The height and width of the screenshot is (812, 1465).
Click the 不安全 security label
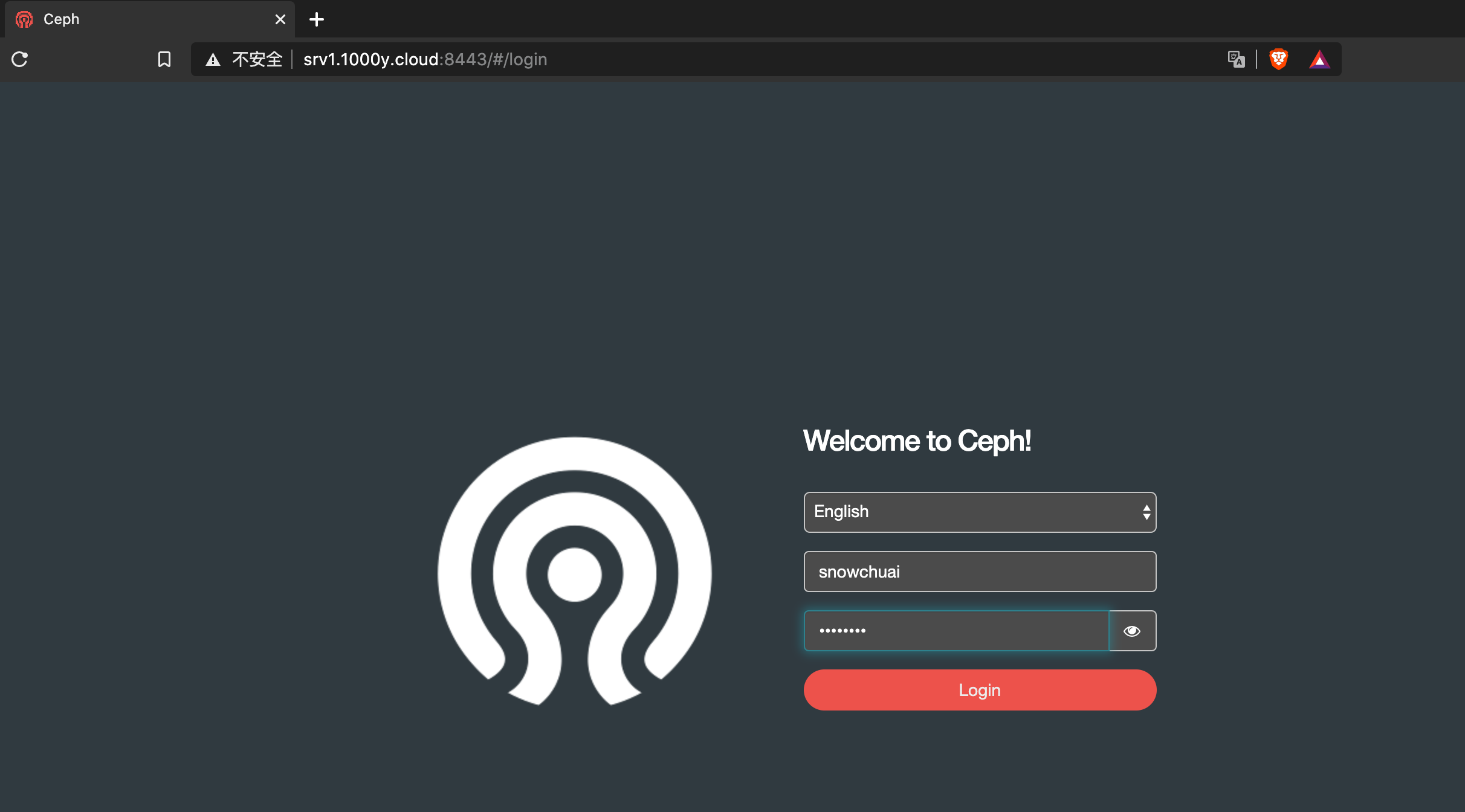257,59
